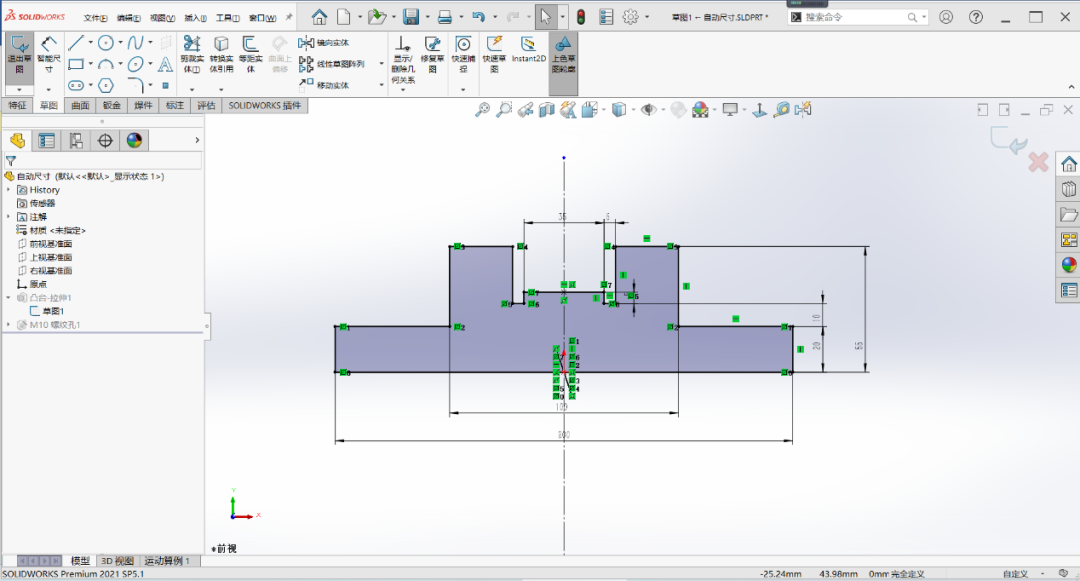The width and height of the screenshot is (1080, 581).
Task: Open View Orientation dropdown arrow
Action: coord(603,109)
